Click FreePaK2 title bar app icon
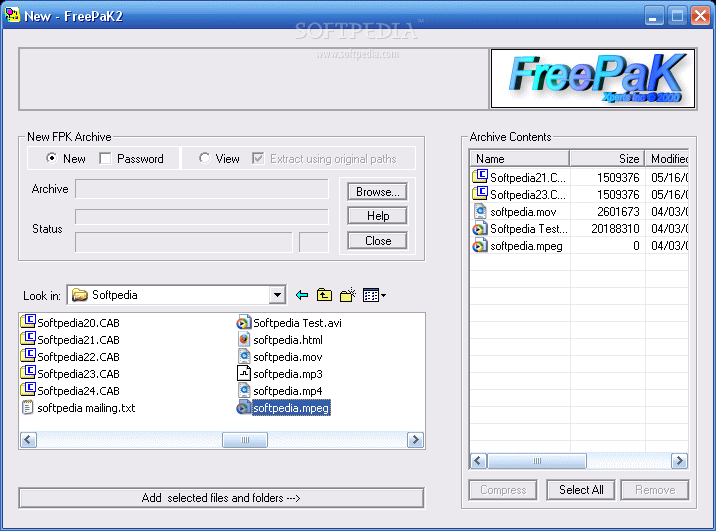The image size is (716, 531). 12,15
